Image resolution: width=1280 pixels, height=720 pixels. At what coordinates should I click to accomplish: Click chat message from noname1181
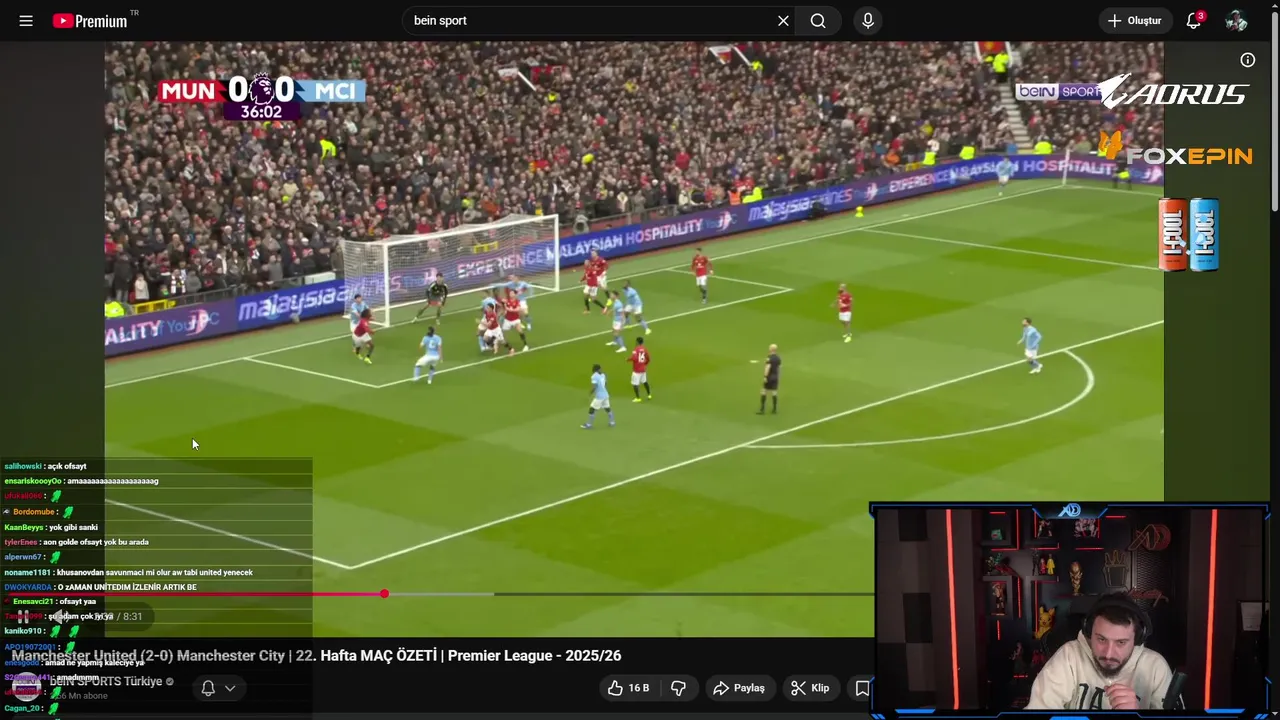(128, 573)
